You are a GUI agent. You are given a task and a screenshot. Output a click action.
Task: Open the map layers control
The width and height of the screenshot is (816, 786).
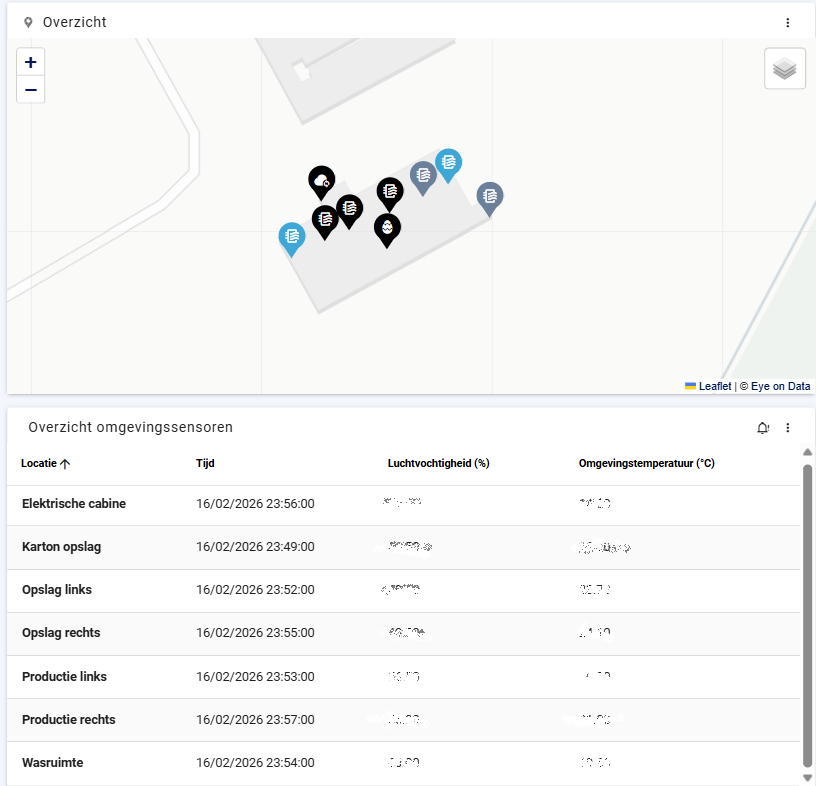[x=785, y=68]
